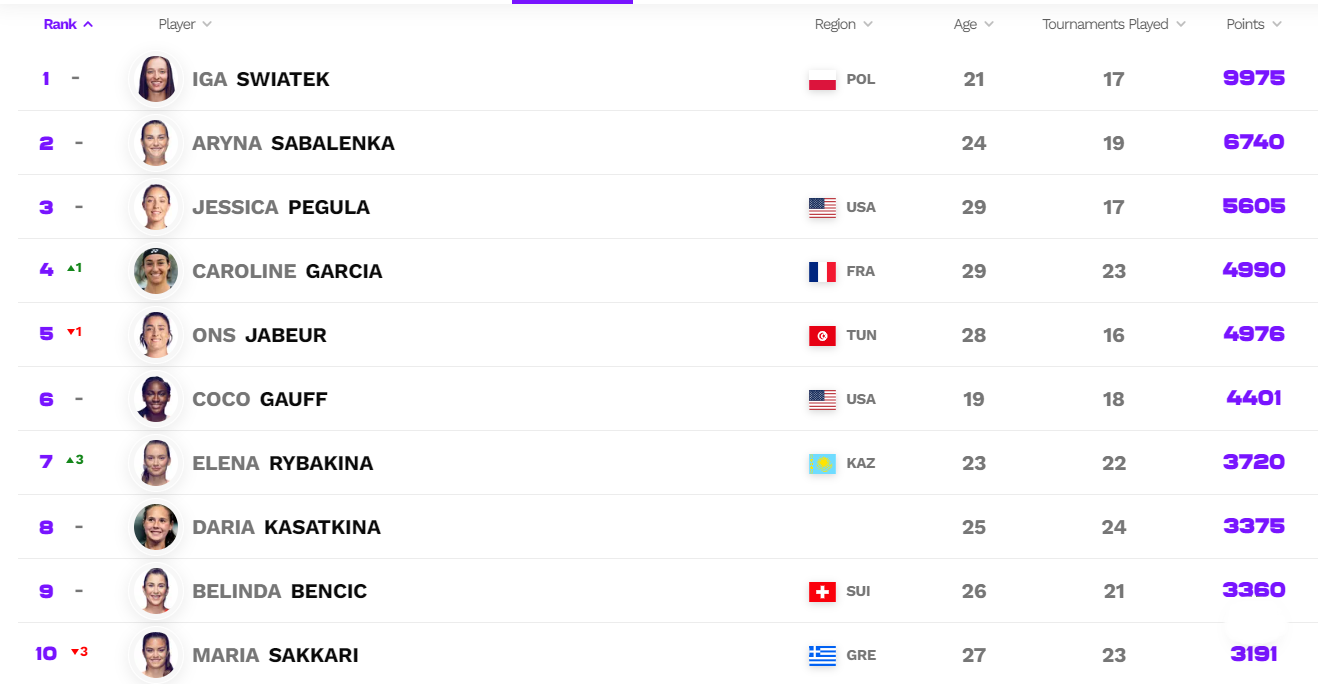This screenshot has height=684, width=1318.
Task: Click Iga Swiatek's profile photo
Action: (156, 79)
